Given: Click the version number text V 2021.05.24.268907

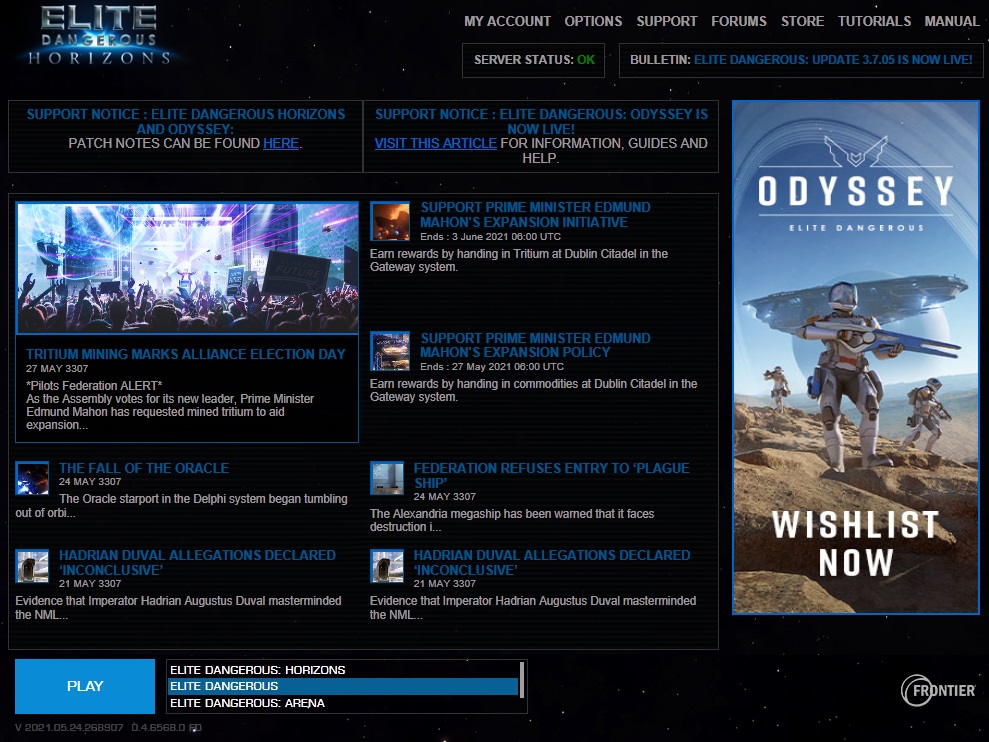Looking at the screenshot, I should pos(69,727).
